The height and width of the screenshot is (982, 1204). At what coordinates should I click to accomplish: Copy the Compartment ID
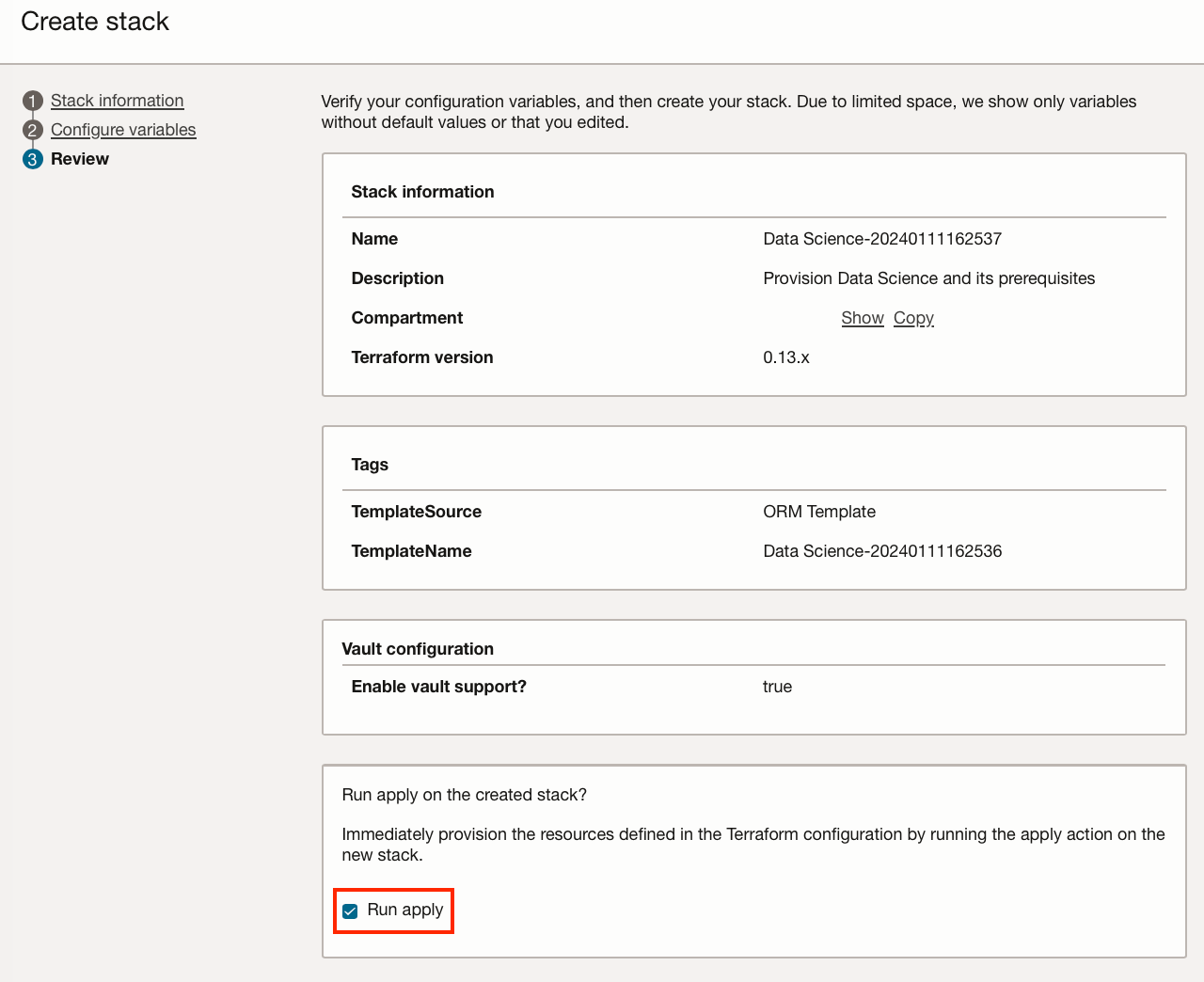pyautogui.click(x=913, y=318)
